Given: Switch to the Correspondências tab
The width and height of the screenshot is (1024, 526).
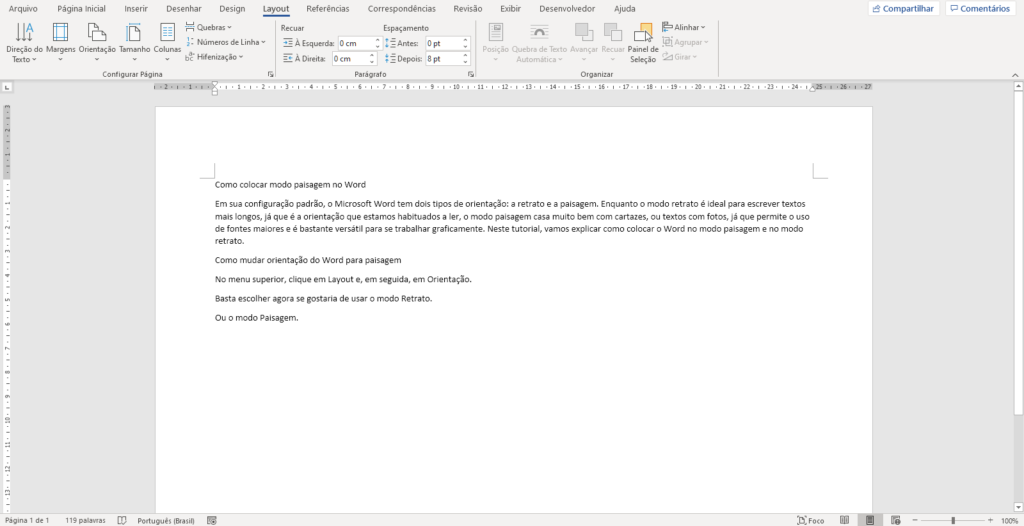Looking at the screenshot, I should (402, 8).
